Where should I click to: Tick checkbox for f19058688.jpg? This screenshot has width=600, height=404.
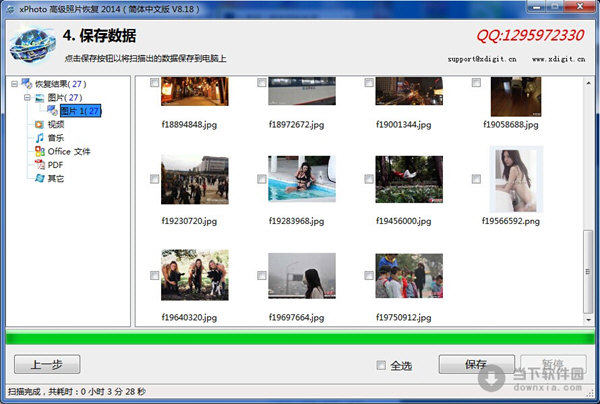click(476, 83)
